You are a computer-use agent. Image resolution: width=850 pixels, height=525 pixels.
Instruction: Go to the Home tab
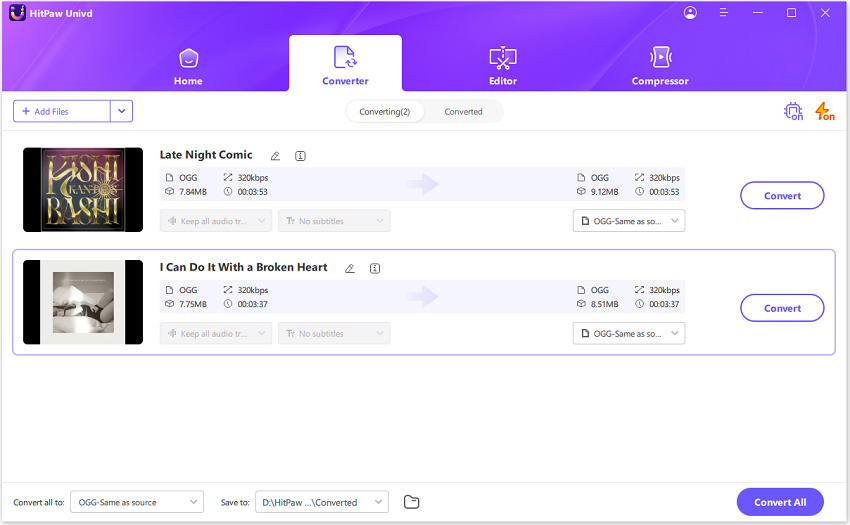[x=188, y=67]
